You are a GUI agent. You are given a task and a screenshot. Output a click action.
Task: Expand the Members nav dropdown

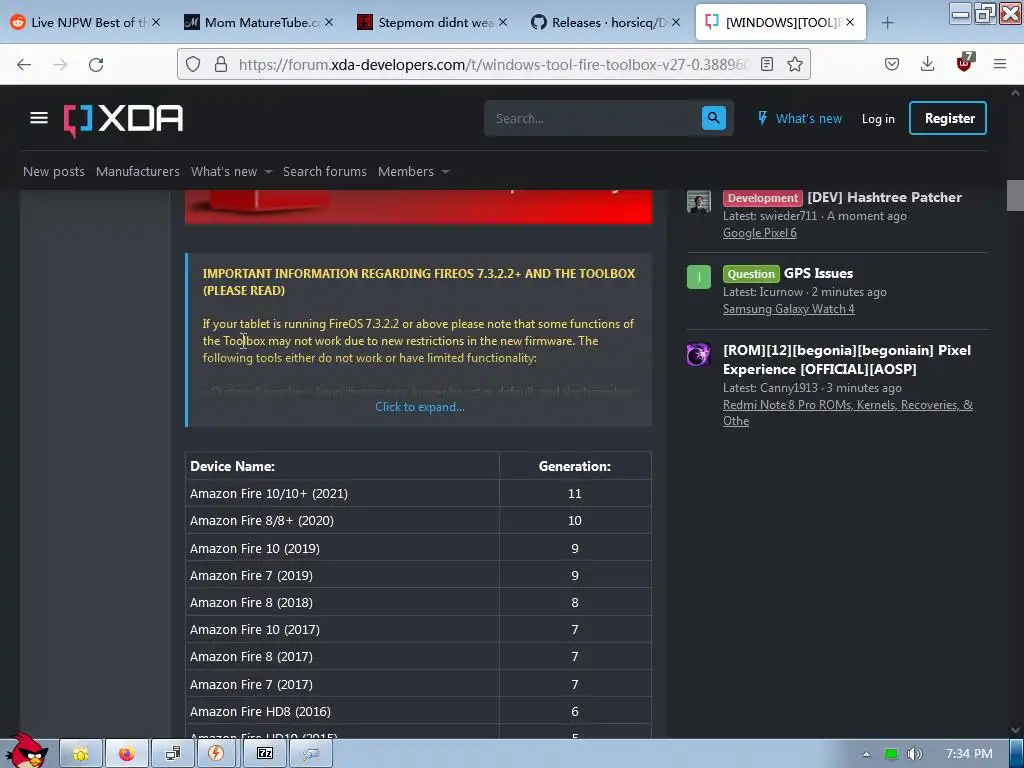(x=445, y=172)
